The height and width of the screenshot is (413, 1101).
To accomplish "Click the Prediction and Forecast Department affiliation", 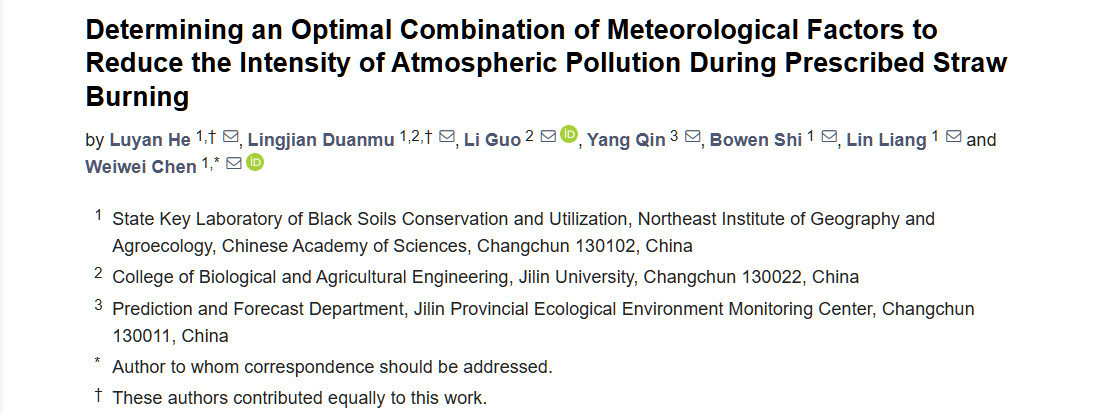I will (543, 309).
